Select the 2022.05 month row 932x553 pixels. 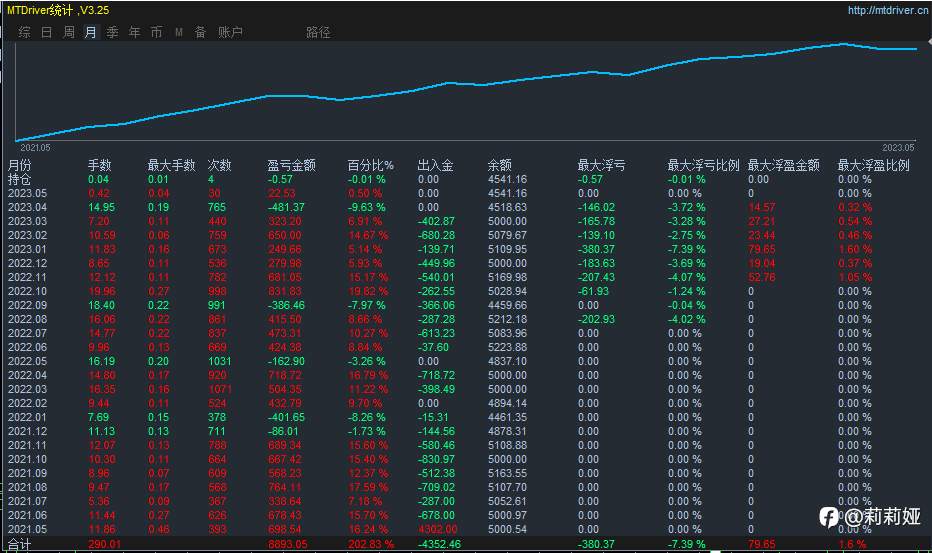tap(466, 361)
